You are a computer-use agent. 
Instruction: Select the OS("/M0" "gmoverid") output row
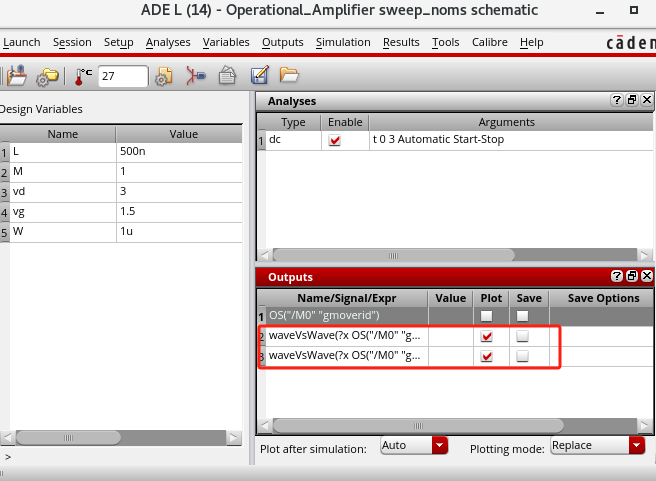455,316
